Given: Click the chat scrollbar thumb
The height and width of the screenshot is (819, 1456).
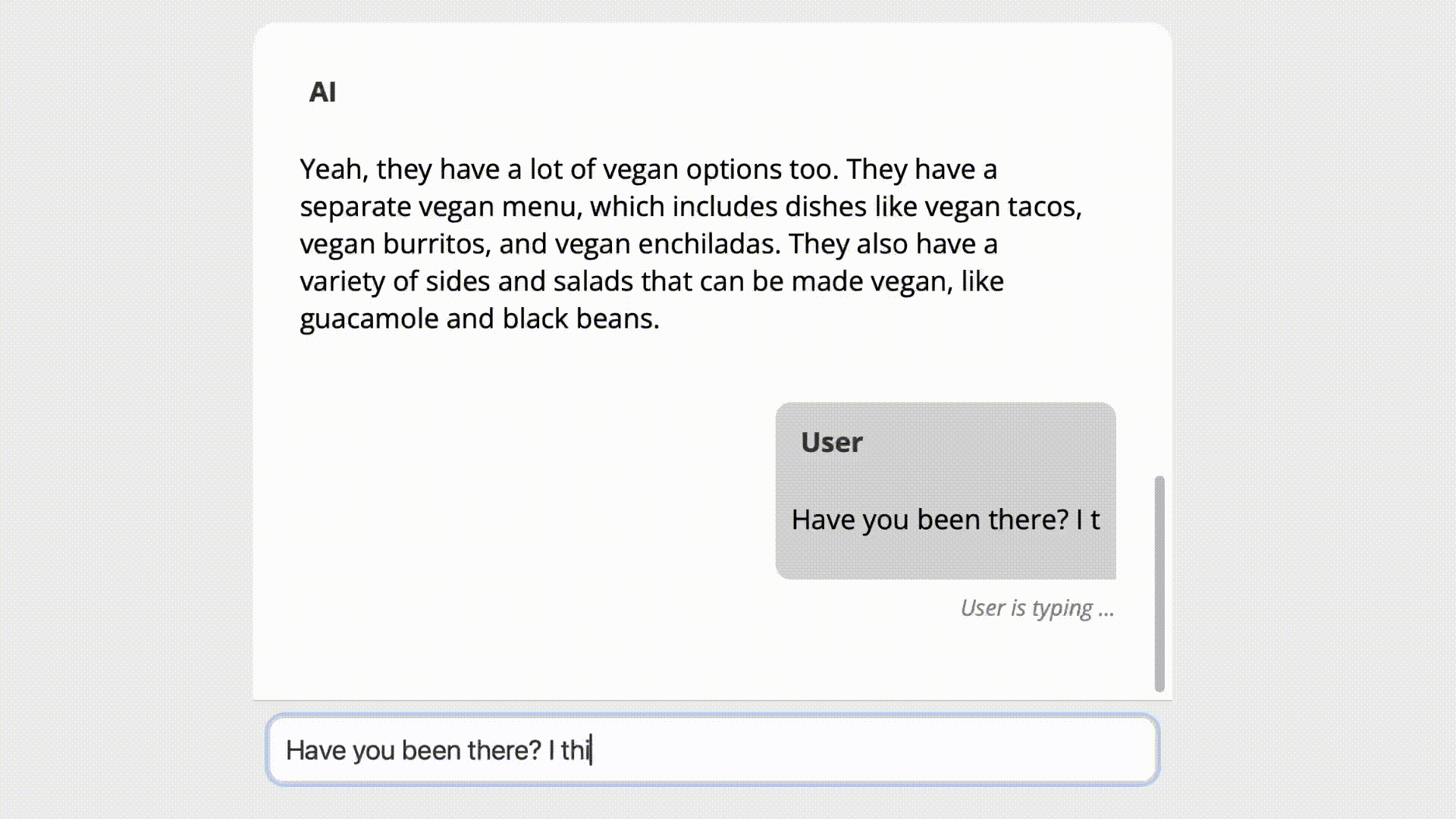Looking at the screenshot, I should pos(1159,583).
